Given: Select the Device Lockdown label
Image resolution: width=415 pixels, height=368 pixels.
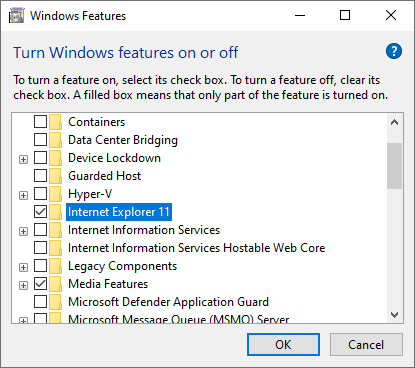Looking at the screenshot, I should pyautogui.click(x=114, y=158).
